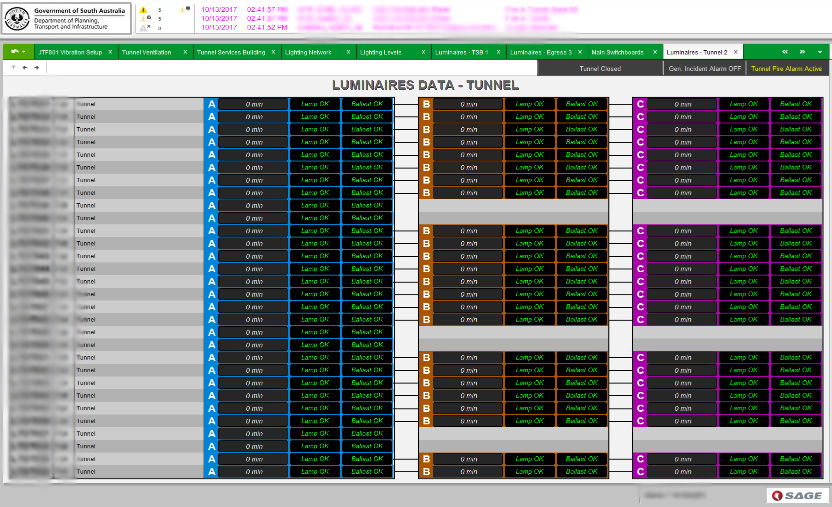The height and width of the screenshot is (507, 832).
Task: Click top-row 0 min value in group C
Action: 682,104
